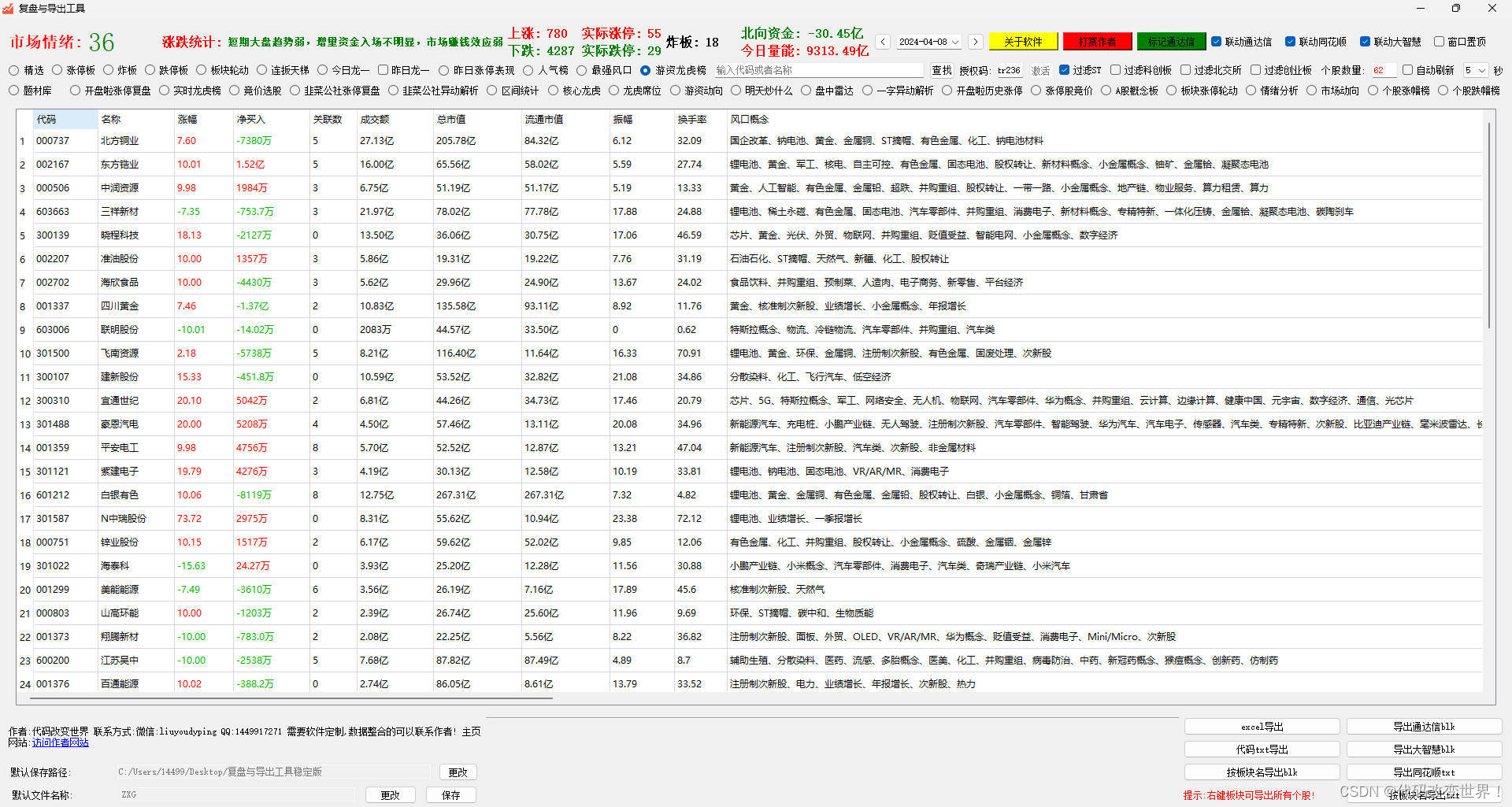Open the 2024-04-08 date dropdown
1512x807 pixels.
(929, 42)
